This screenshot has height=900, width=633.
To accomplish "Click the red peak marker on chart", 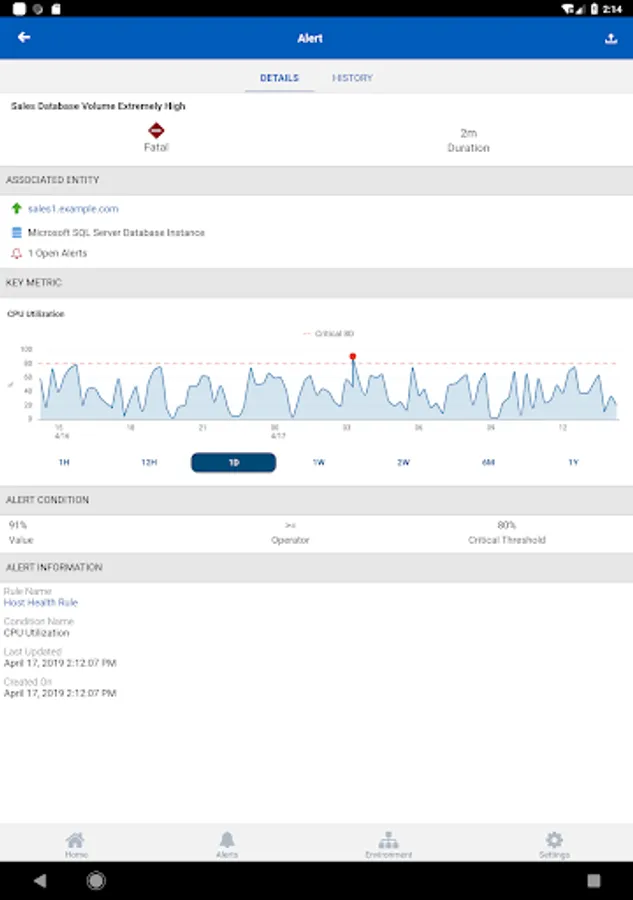I will [352, 356].
